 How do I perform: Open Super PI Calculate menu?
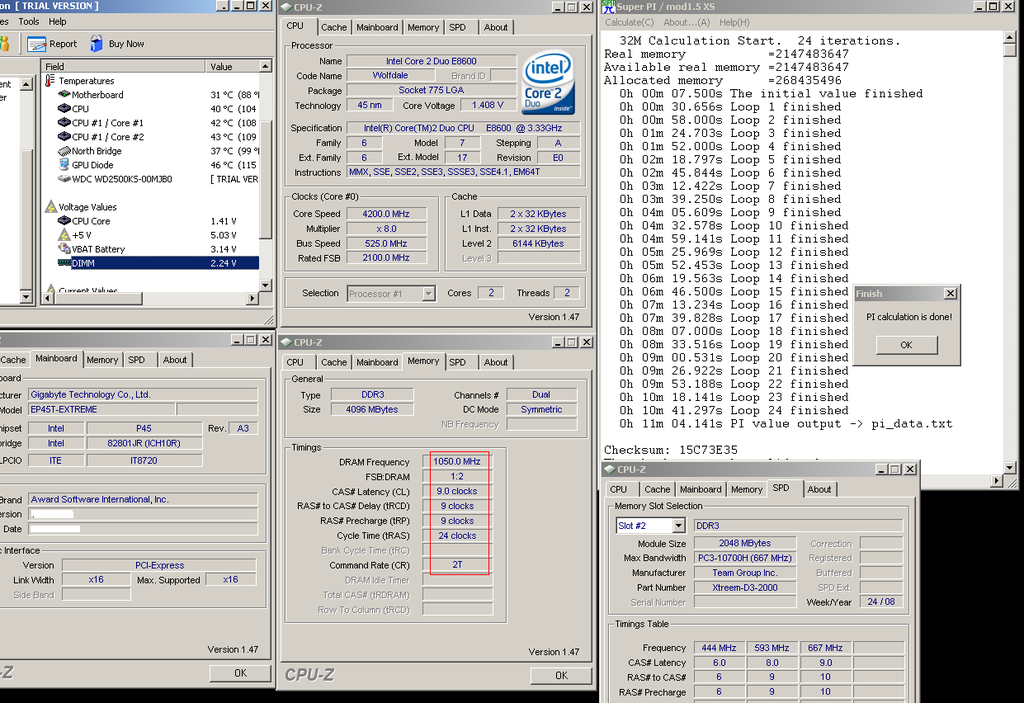point(629,22)
